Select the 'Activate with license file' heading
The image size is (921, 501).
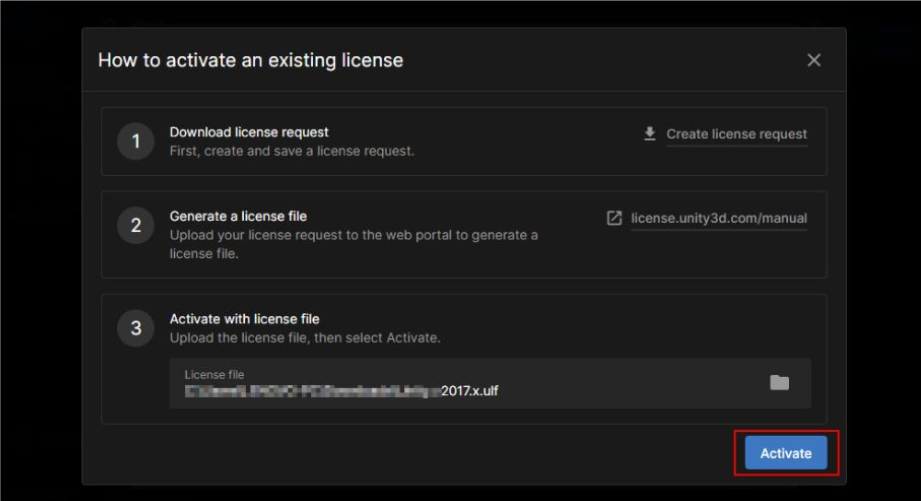[x=244, y=319]
